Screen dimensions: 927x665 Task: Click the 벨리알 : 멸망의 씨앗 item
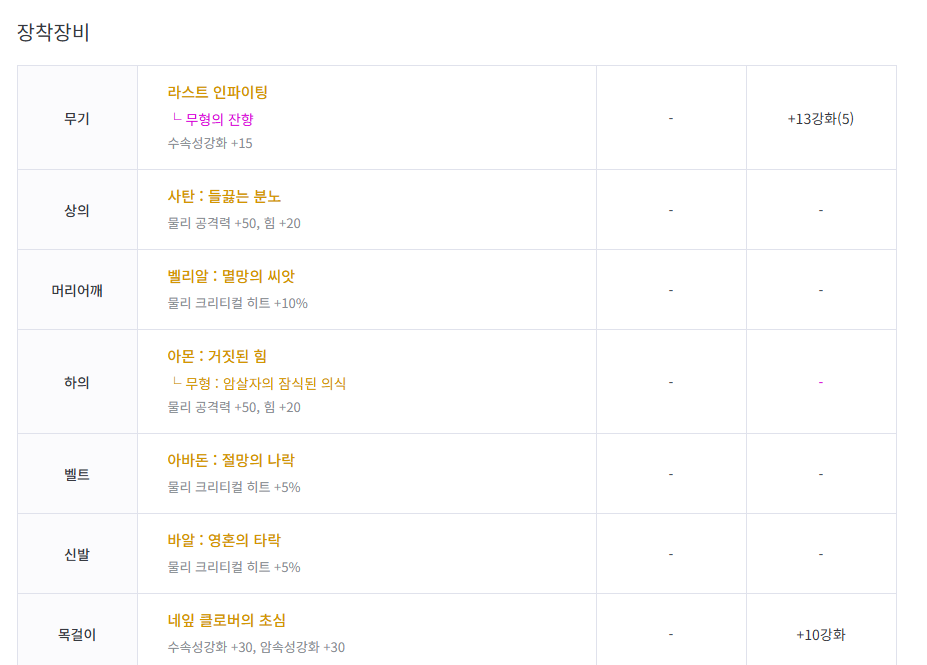[x=231, y=276]
